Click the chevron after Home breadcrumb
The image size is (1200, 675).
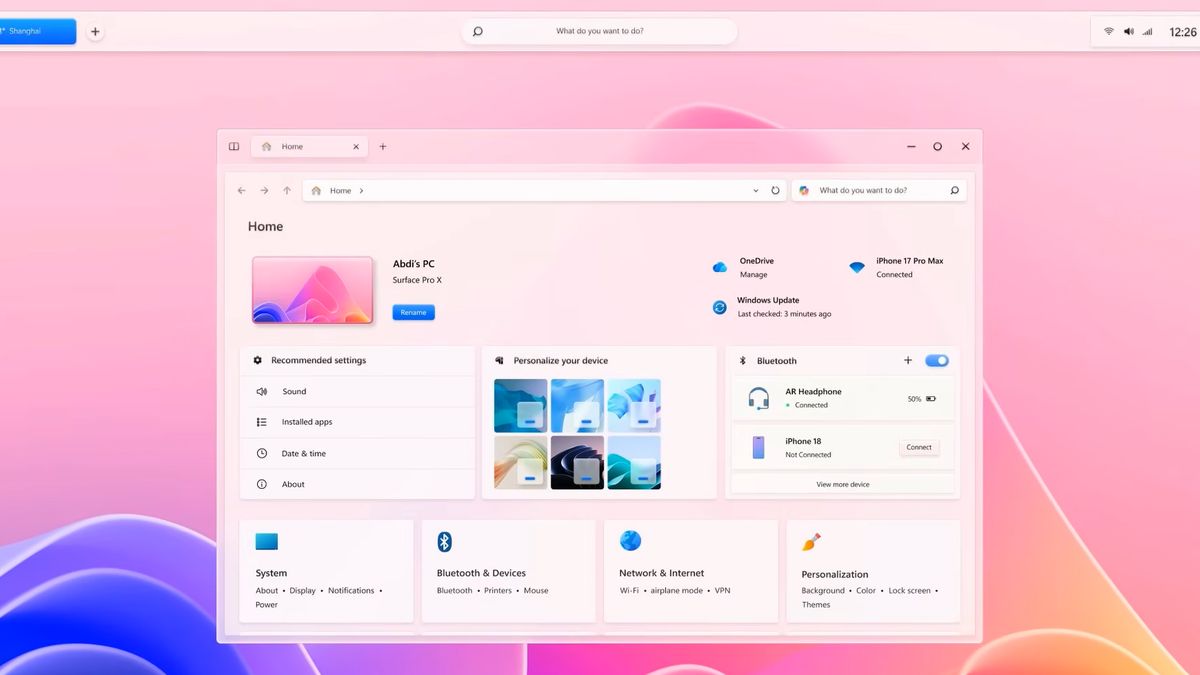tap(361, 190)
